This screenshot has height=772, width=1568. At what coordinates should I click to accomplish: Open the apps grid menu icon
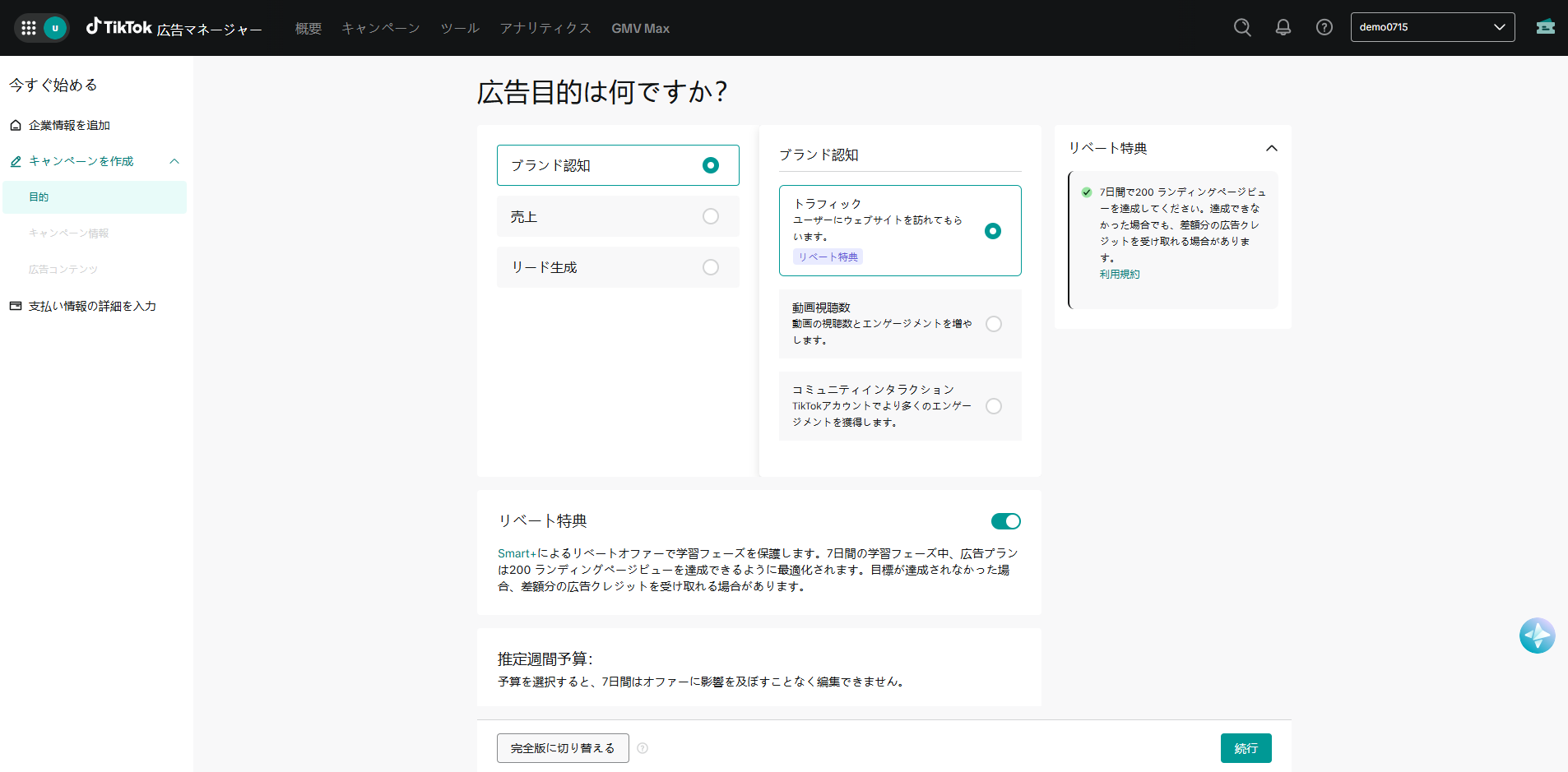click(29, 28)
